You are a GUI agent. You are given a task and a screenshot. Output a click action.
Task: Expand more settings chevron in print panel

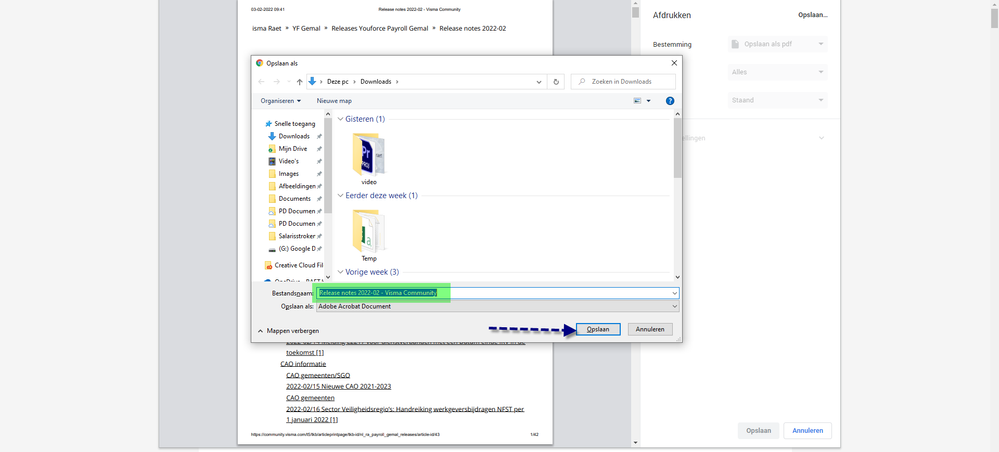822,138
